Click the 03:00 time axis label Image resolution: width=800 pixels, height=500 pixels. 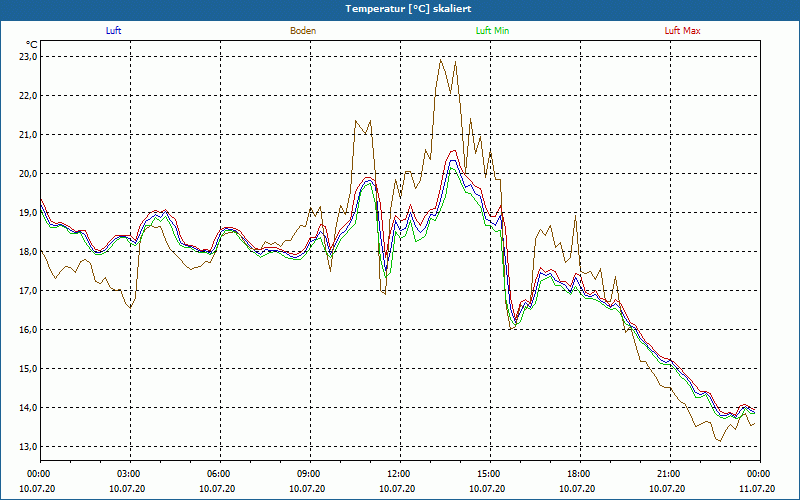click(x=131, y=474)
